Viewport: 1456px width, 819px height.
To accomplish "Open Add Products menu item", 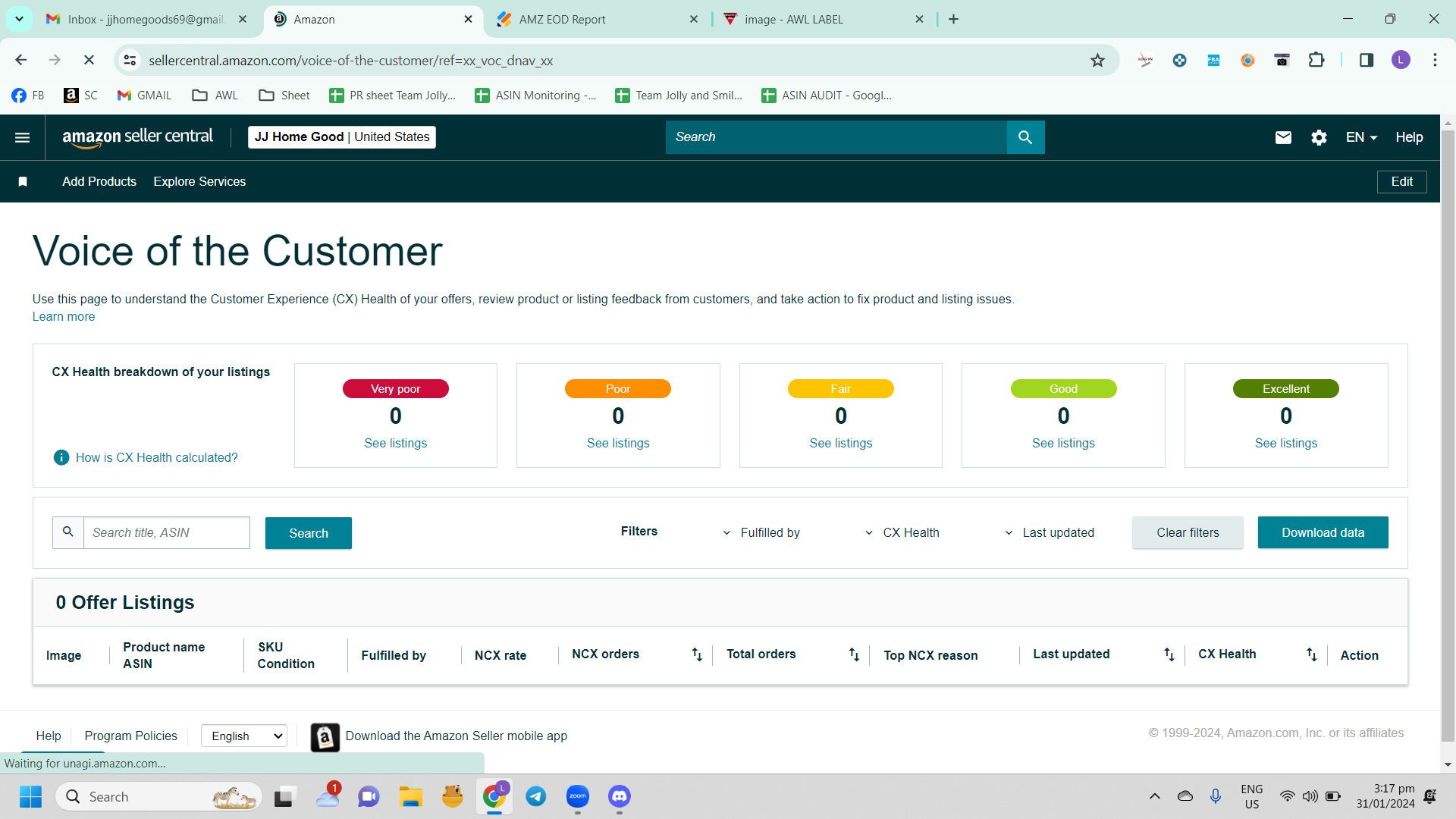I will [x=99, y=182].
